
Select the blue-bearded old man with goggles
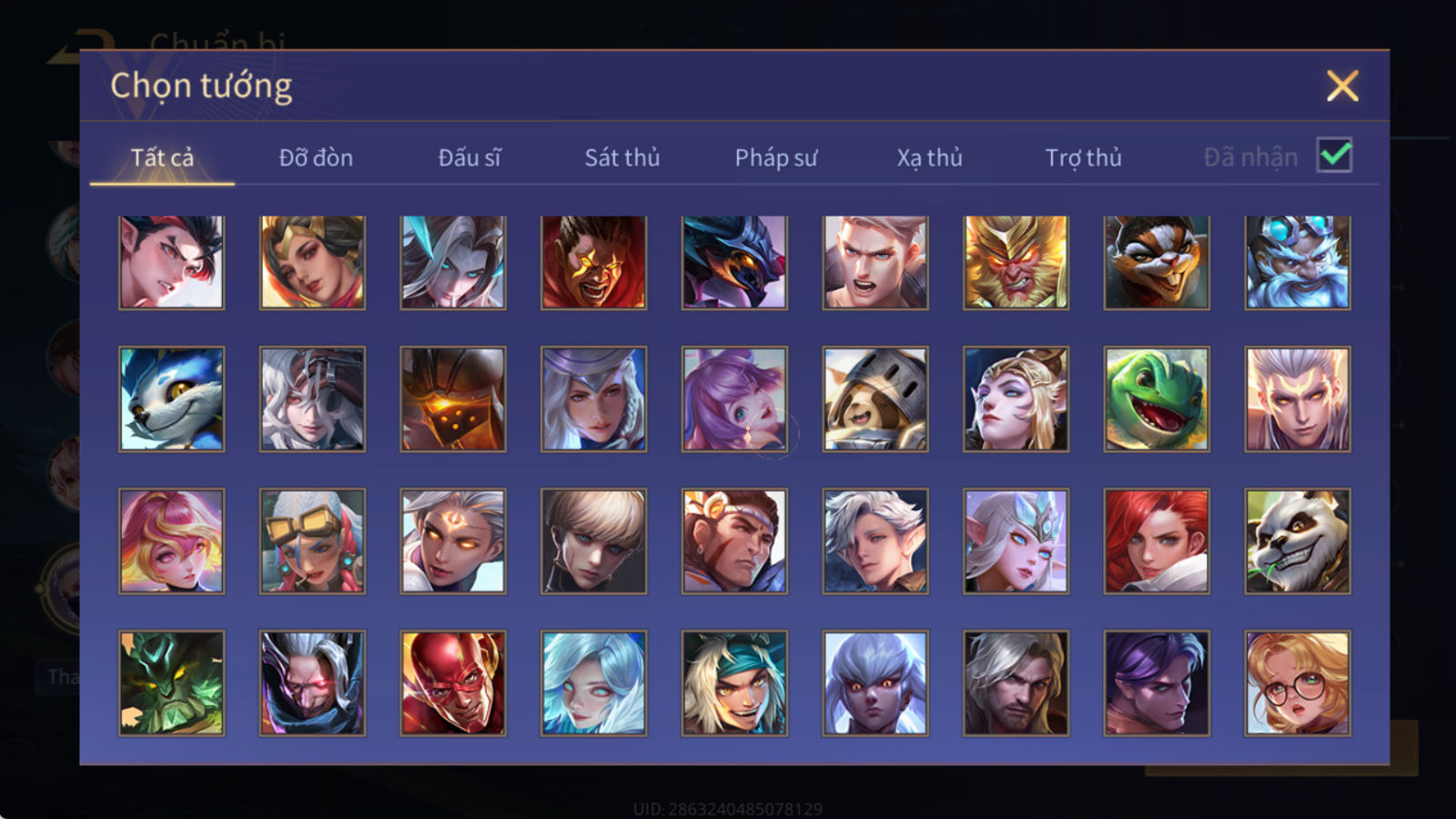tap(1298, 263)
